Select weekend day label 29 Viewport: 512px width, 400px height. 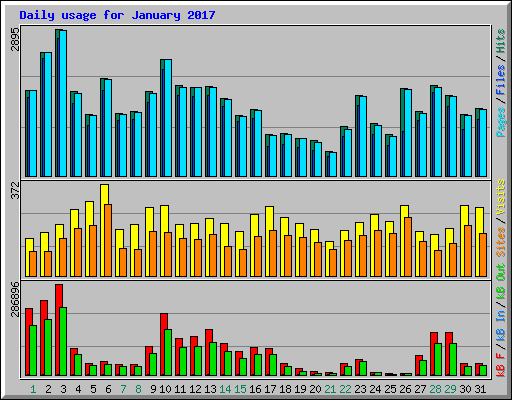(450, 389)
